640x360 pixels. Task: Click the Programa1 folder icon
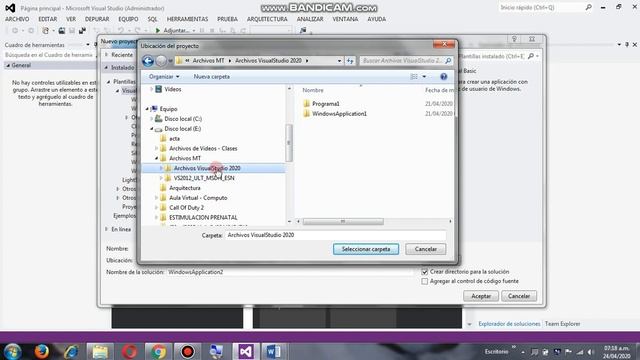point(307,104)
